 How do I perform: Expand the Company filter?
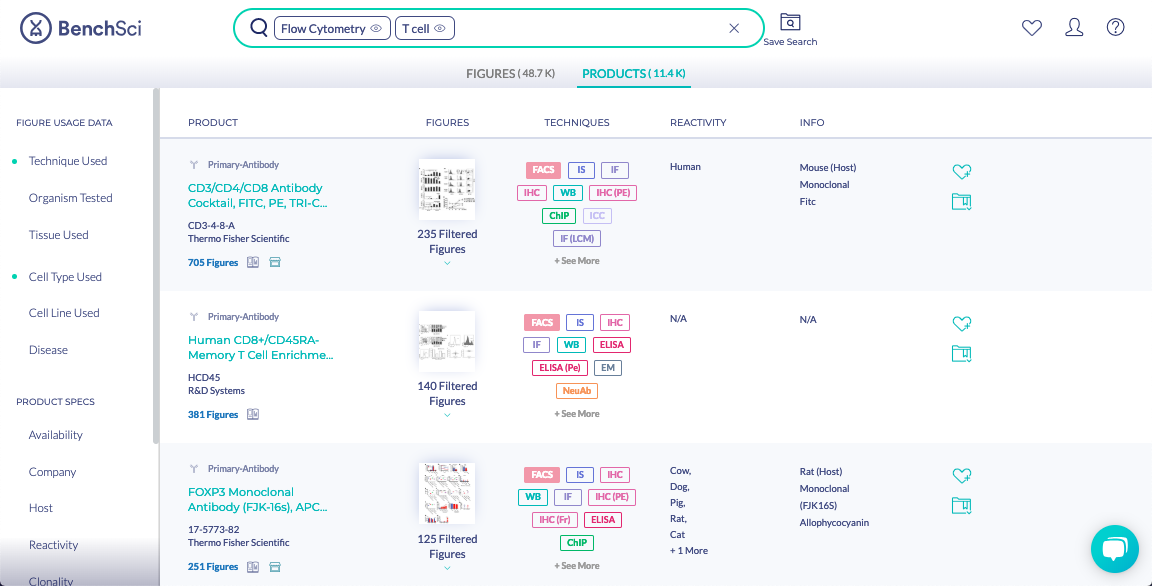point(53,471)
